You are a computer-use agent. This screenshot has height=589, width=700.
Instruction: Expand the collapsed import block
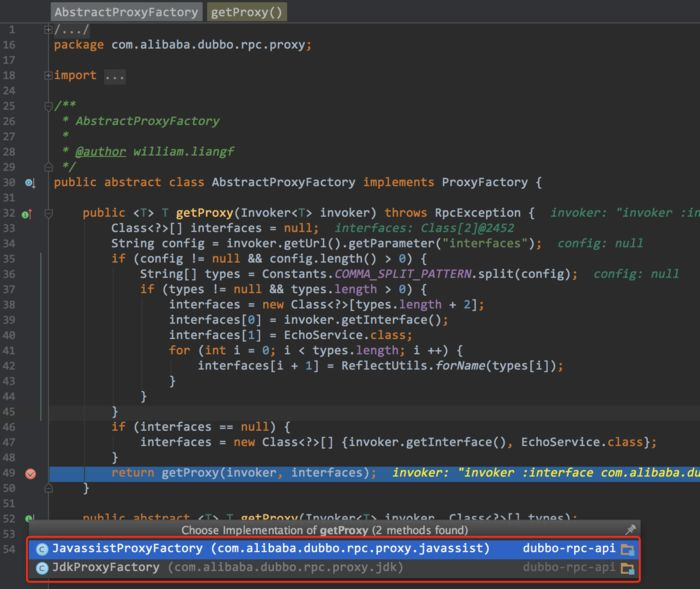click(x=48, y=75)
